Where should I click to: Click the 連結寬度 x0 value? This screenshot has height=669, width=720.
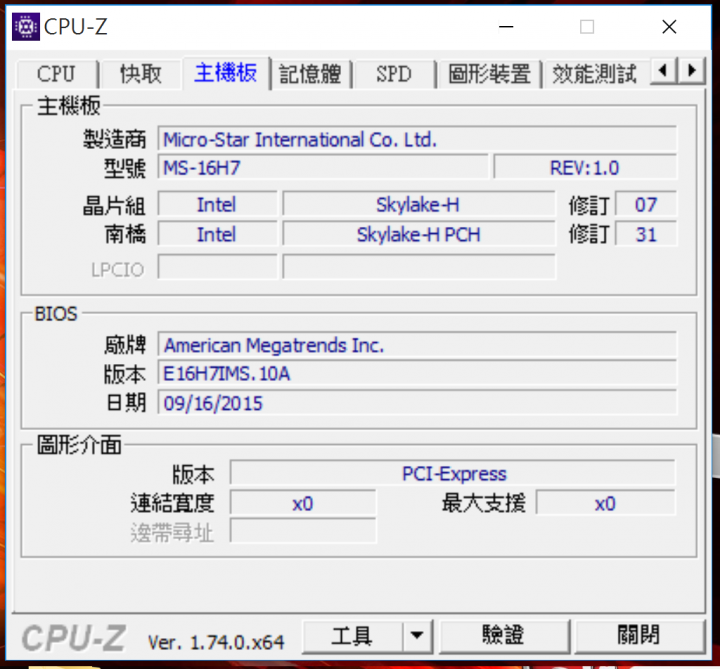[x=303, y=504]
